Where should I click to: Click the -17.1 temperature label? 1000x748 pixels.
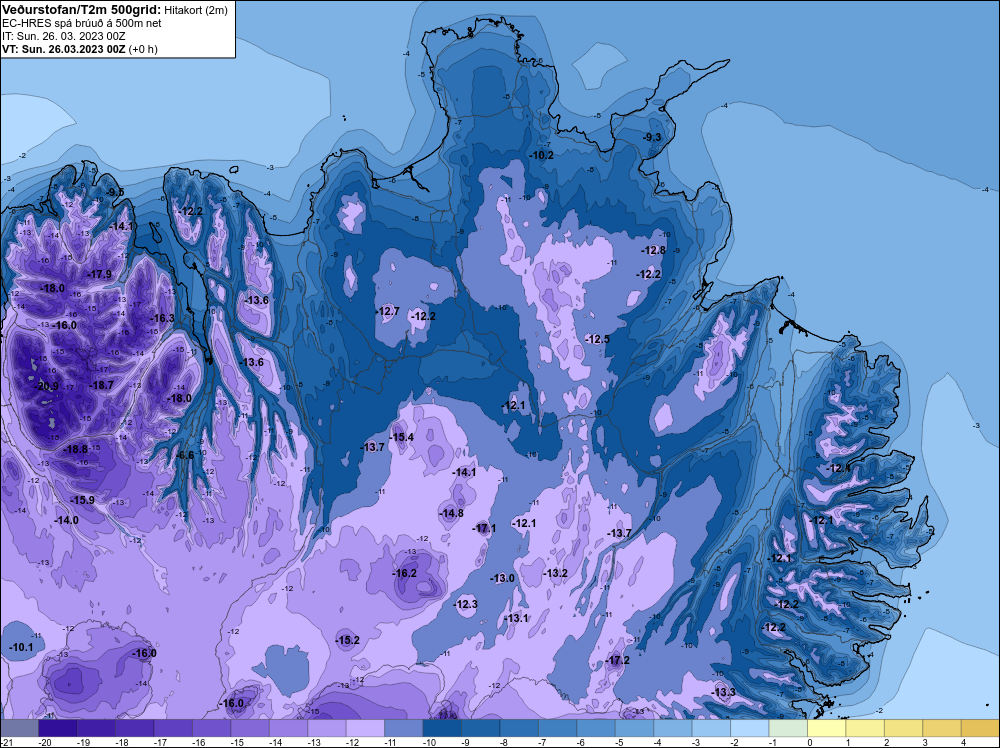click(484, 528)
